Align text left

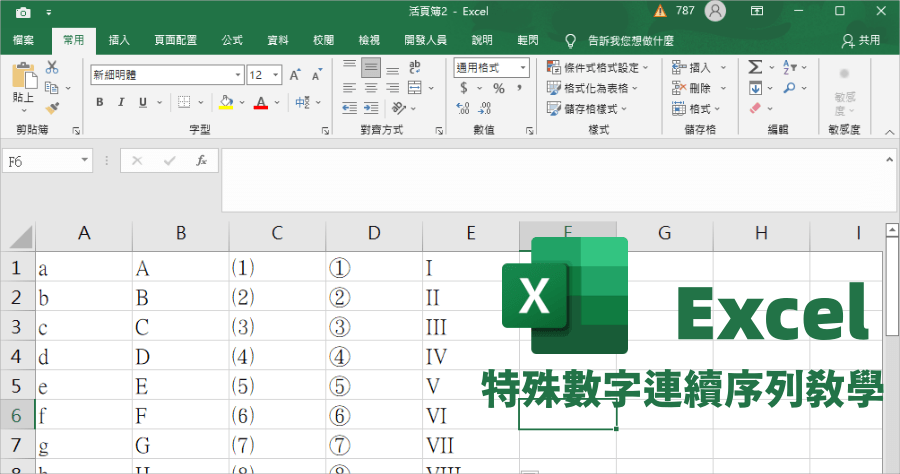point(349,88)
